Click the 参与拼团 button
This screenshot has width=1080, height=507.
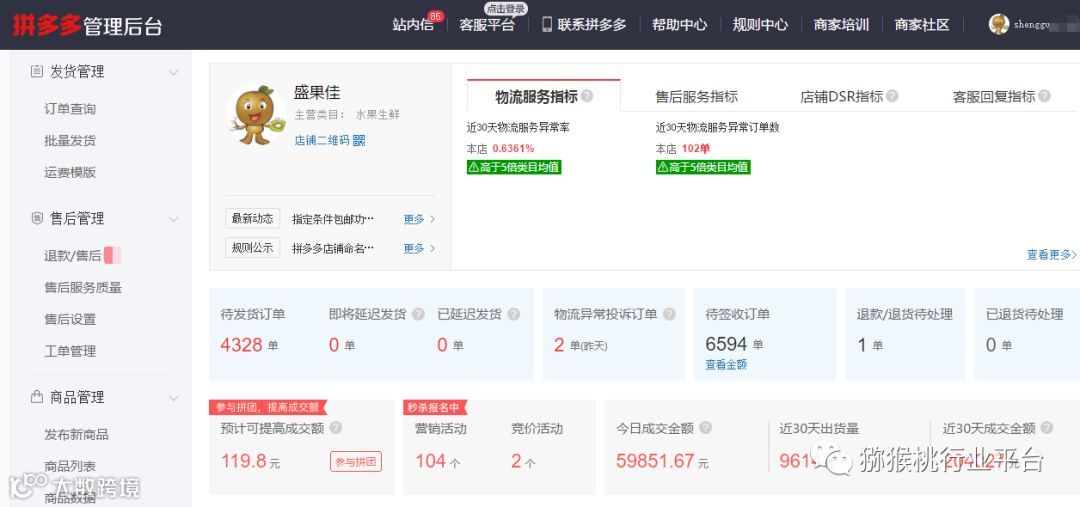point(356,462)
